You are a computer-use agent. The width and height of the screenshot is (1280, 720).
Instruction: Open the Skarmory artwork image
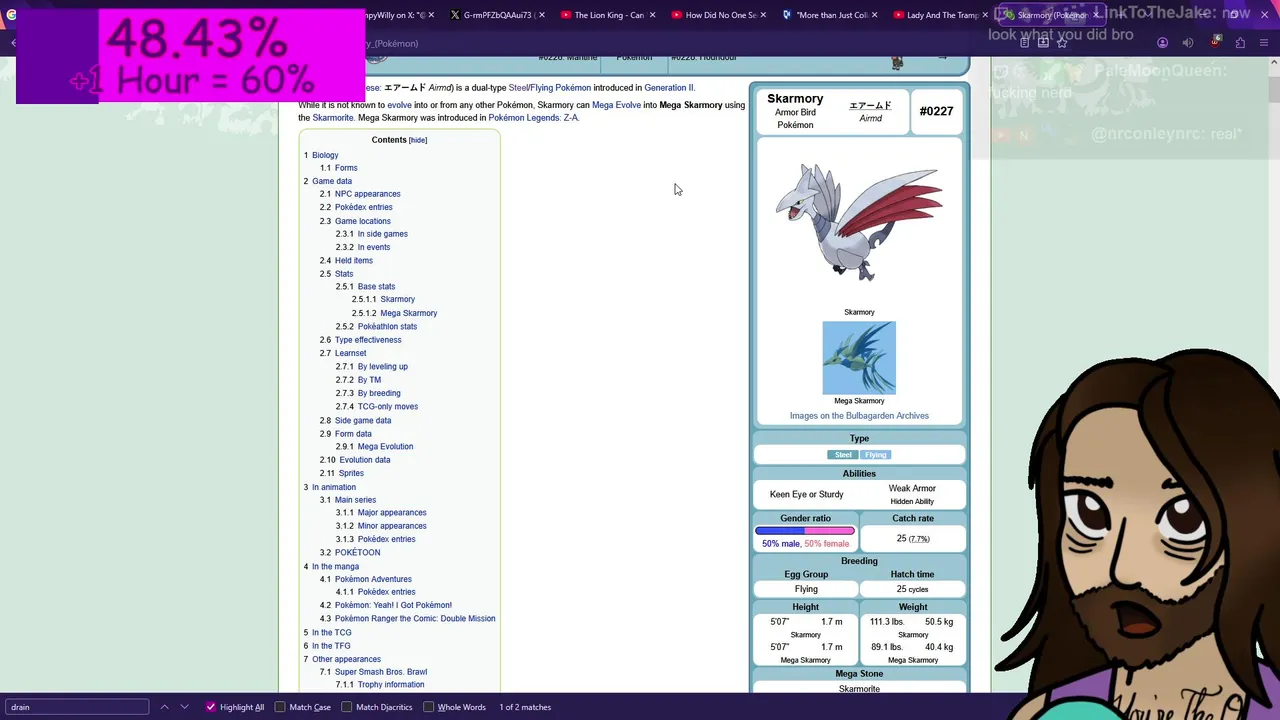pos(859,223)
